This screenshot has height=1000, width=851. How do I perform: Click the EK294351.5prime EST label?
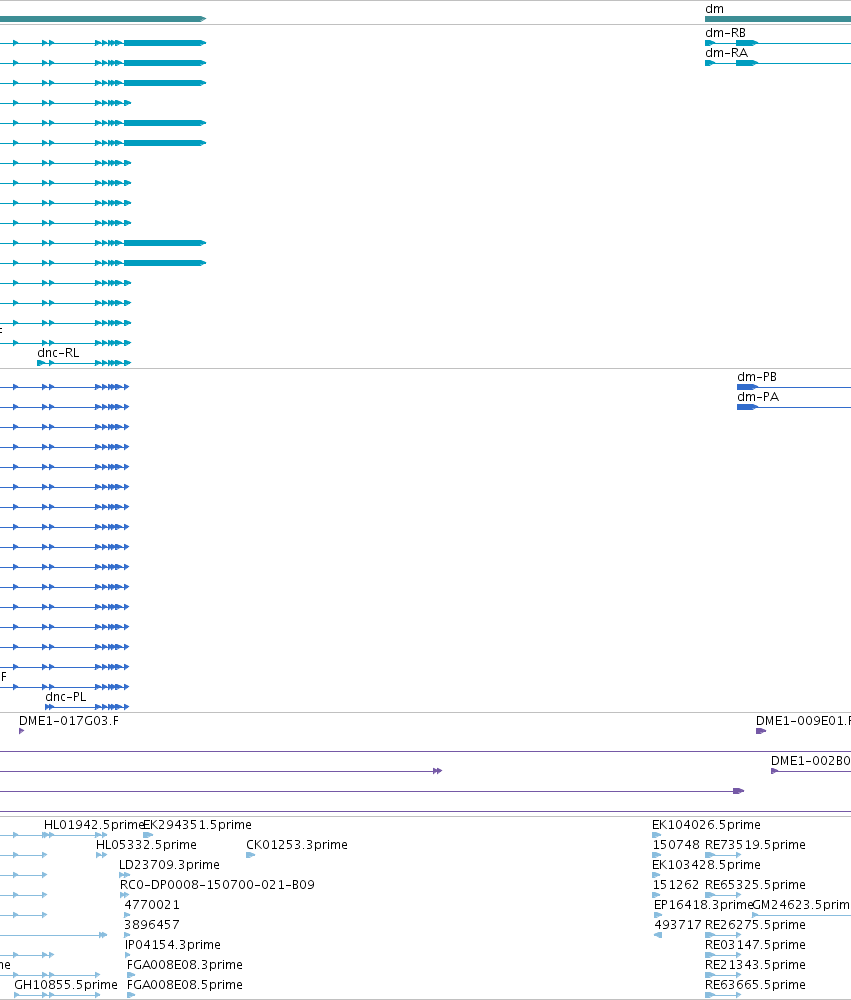click(197, 825)
